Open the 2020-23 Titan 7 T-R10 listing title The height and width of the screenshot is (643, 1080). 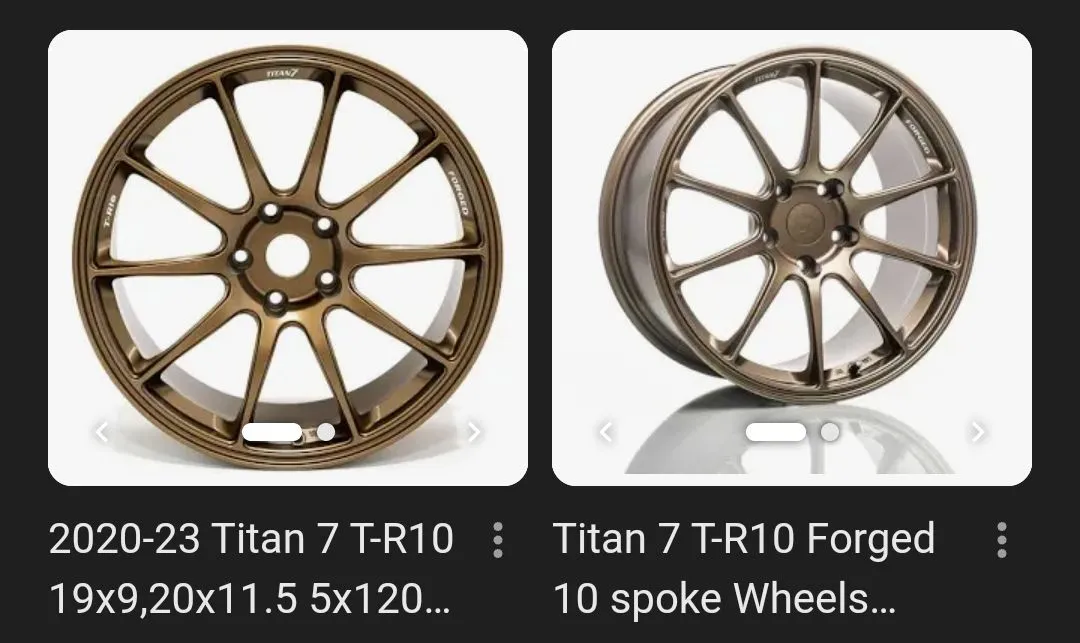251,569
